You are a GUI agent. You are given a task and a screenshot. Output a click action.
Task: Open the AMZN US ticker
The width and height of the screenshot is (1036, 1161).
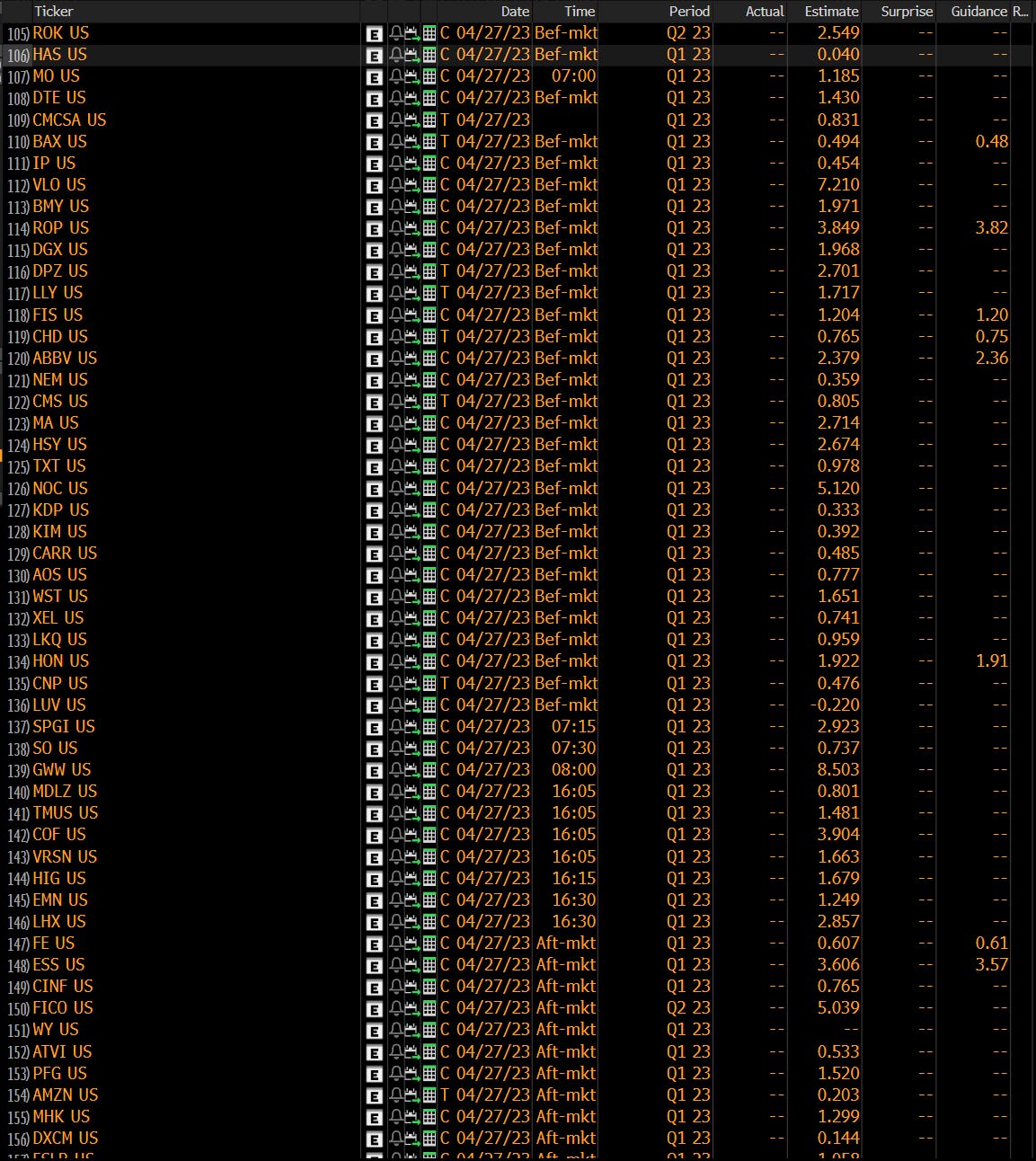(66, 1095)
